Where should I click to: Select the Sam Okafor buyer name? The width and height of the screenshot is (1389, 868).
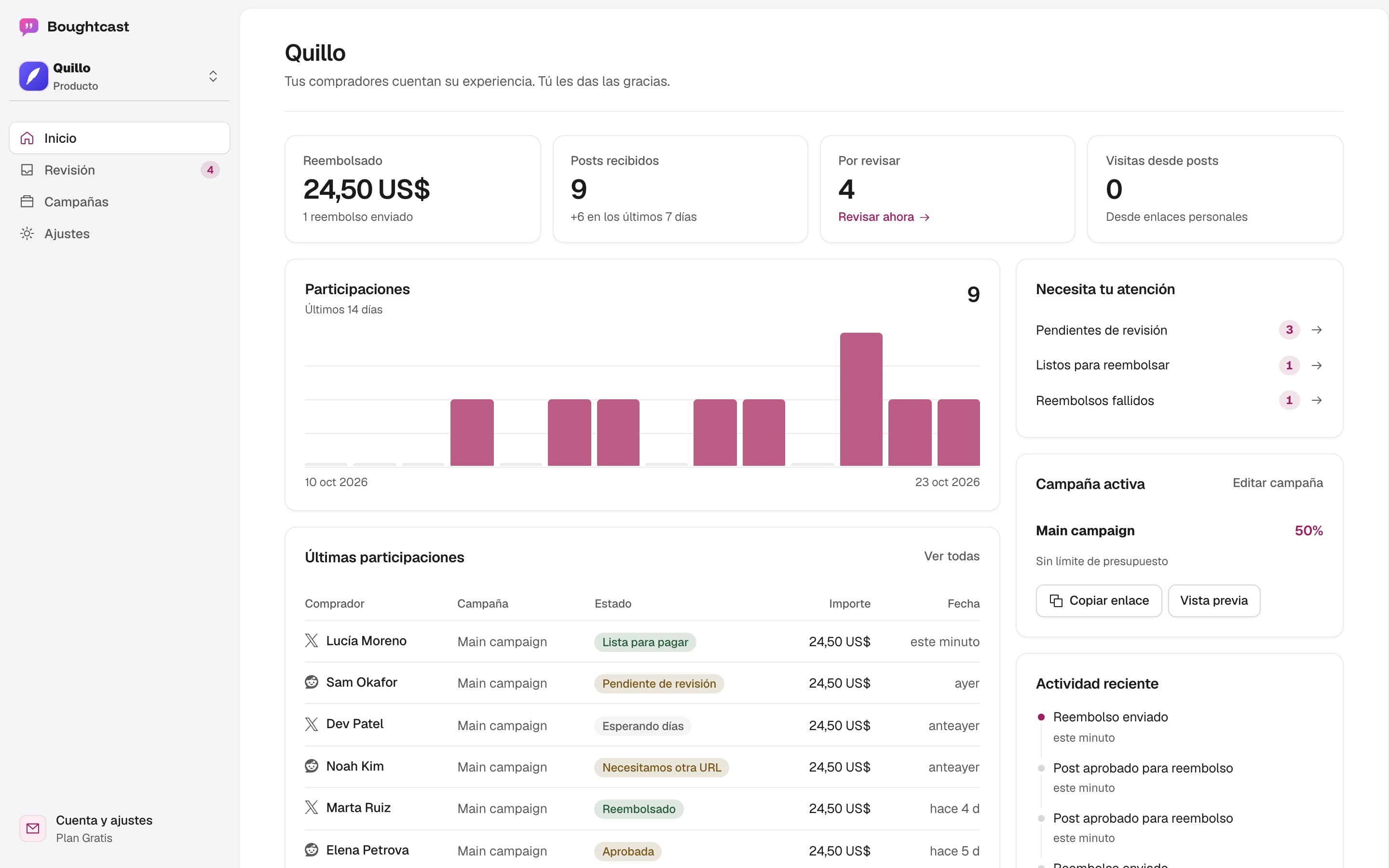362,682
